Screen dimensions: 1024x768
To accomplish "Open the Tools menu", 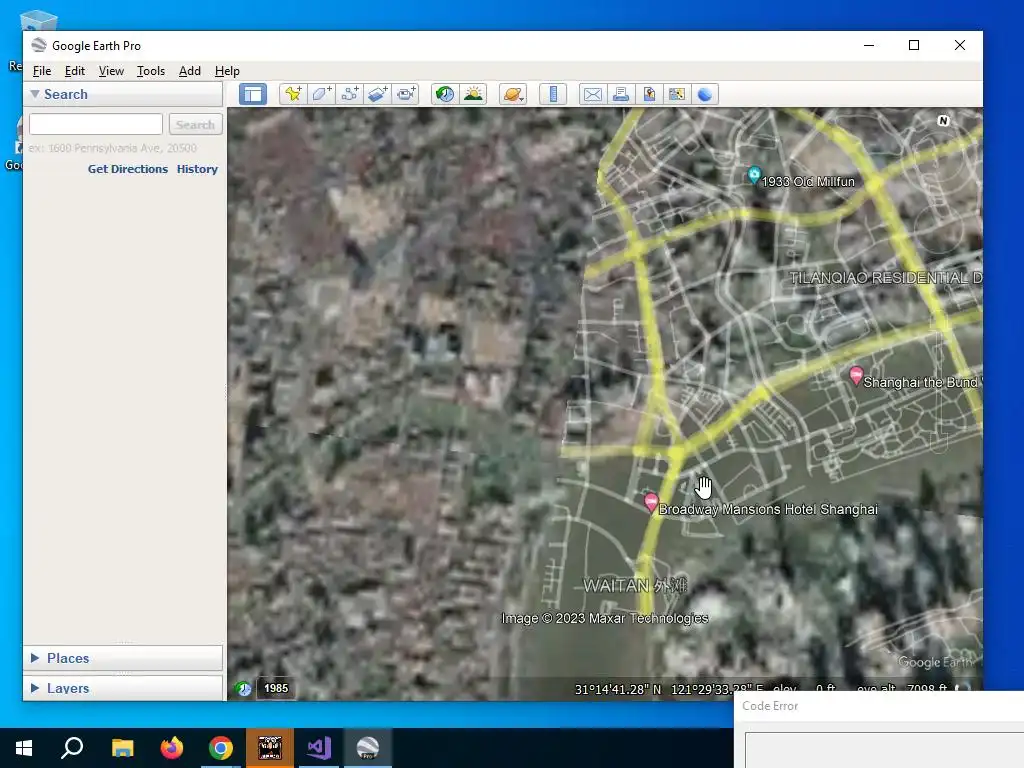I will (x=151, y=71).
